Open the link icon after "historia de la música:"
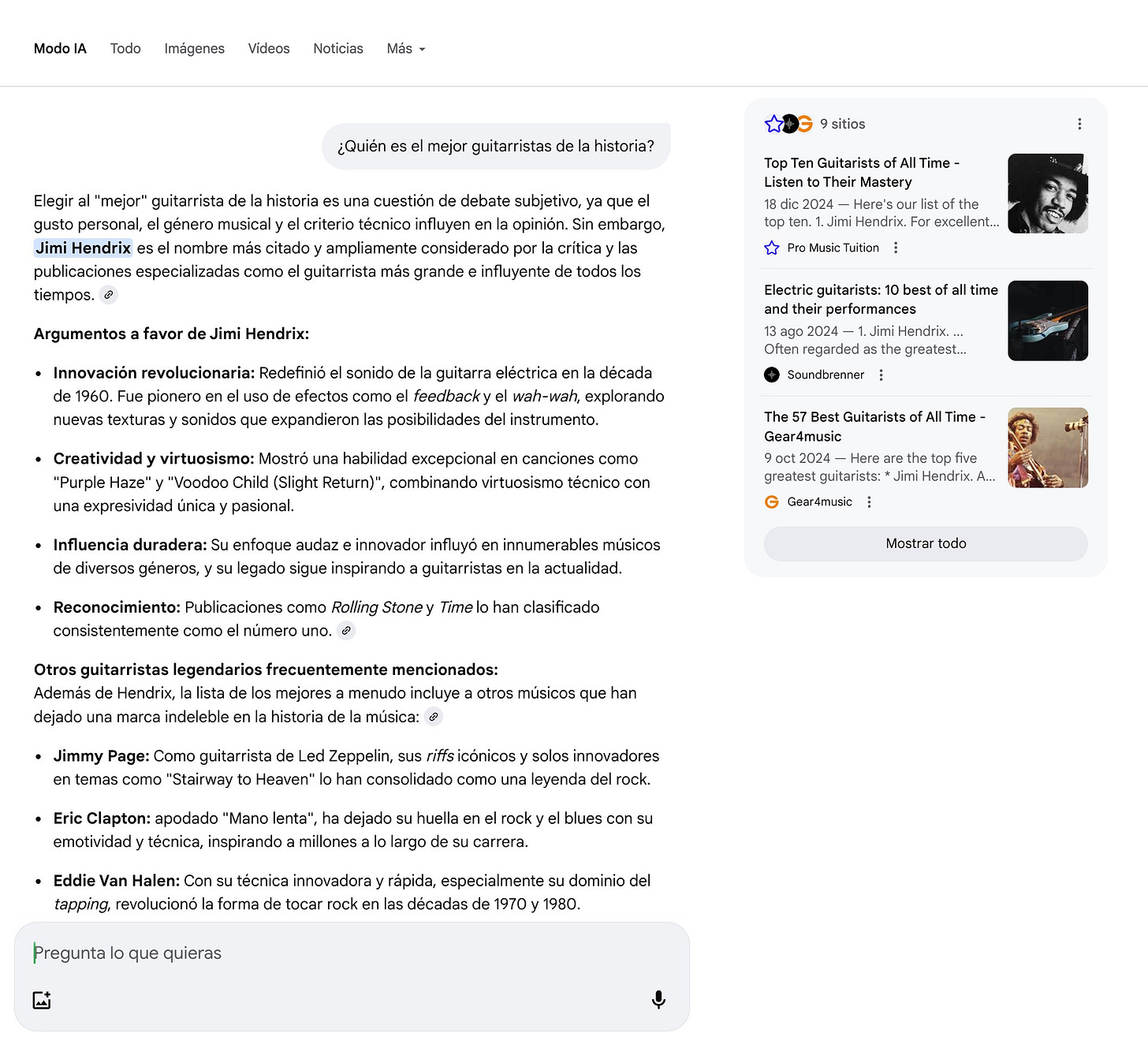The height and width of the screenshot is (1044, 1148). point(434,717)
